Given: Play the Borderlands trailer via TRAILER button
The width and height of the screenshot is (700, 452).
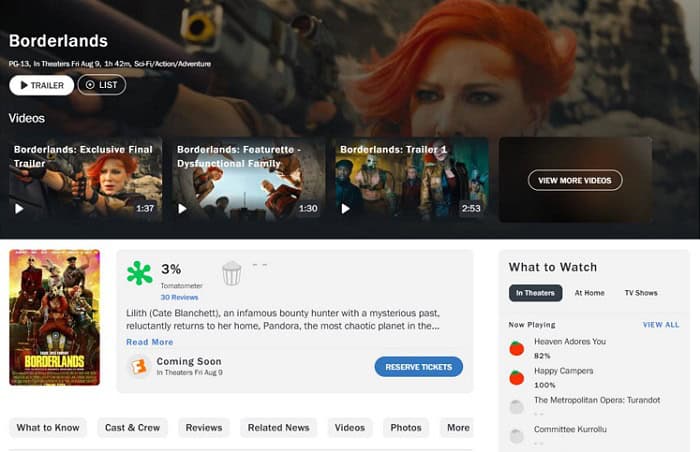Looking at the screenshot, I should (x=42, y=85).
